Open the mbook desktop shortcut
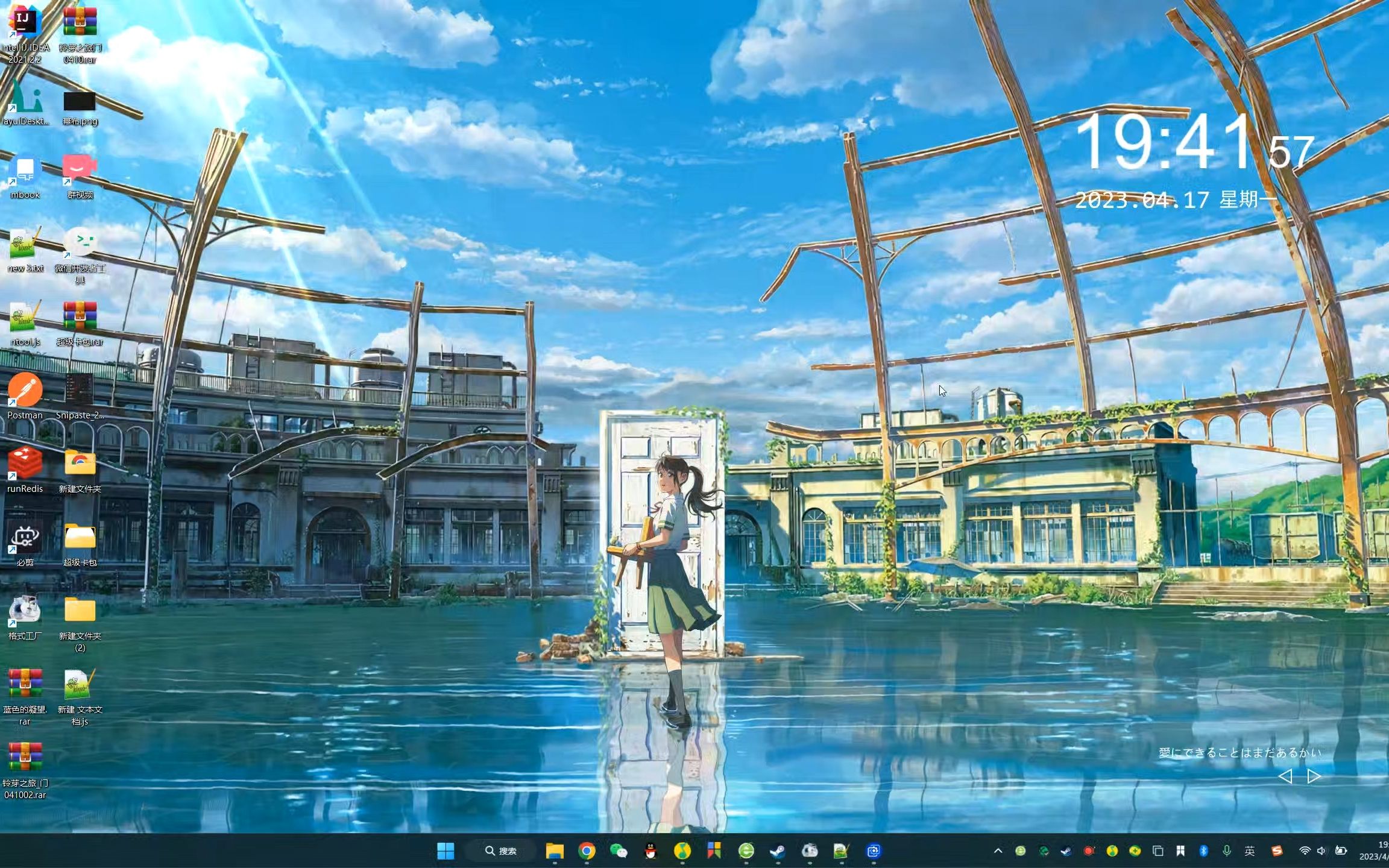 pyautogui.click(x=25, y=178)
